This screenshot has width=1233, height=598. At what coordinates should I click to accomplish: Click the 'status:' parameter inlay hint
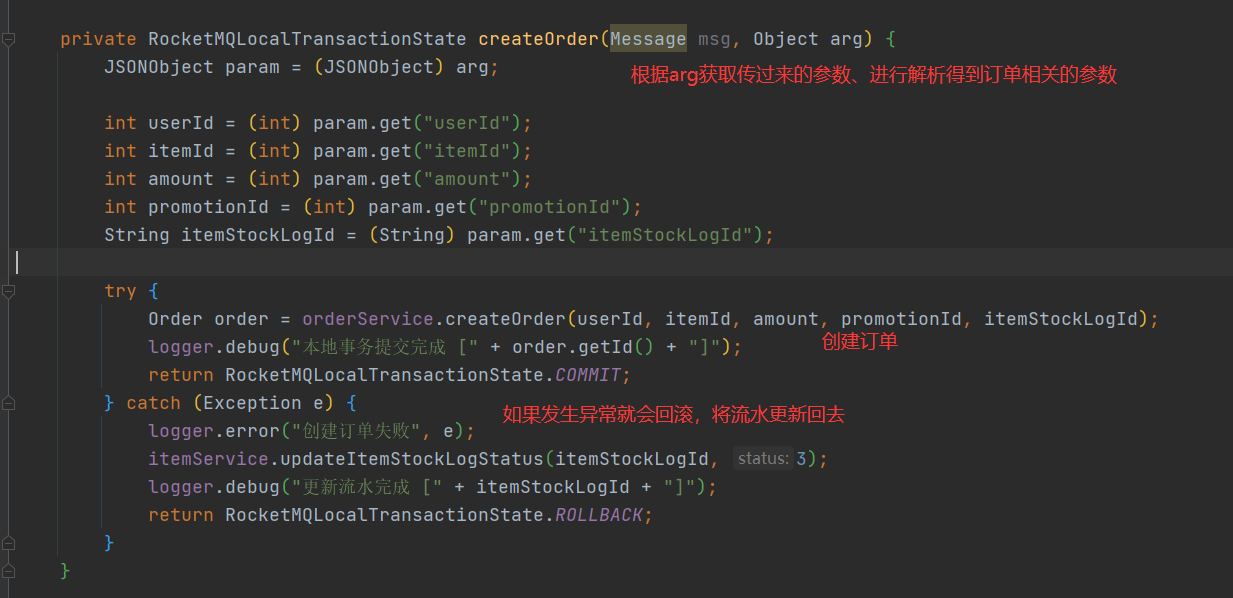pyautogui.click(x=763, y=459)
